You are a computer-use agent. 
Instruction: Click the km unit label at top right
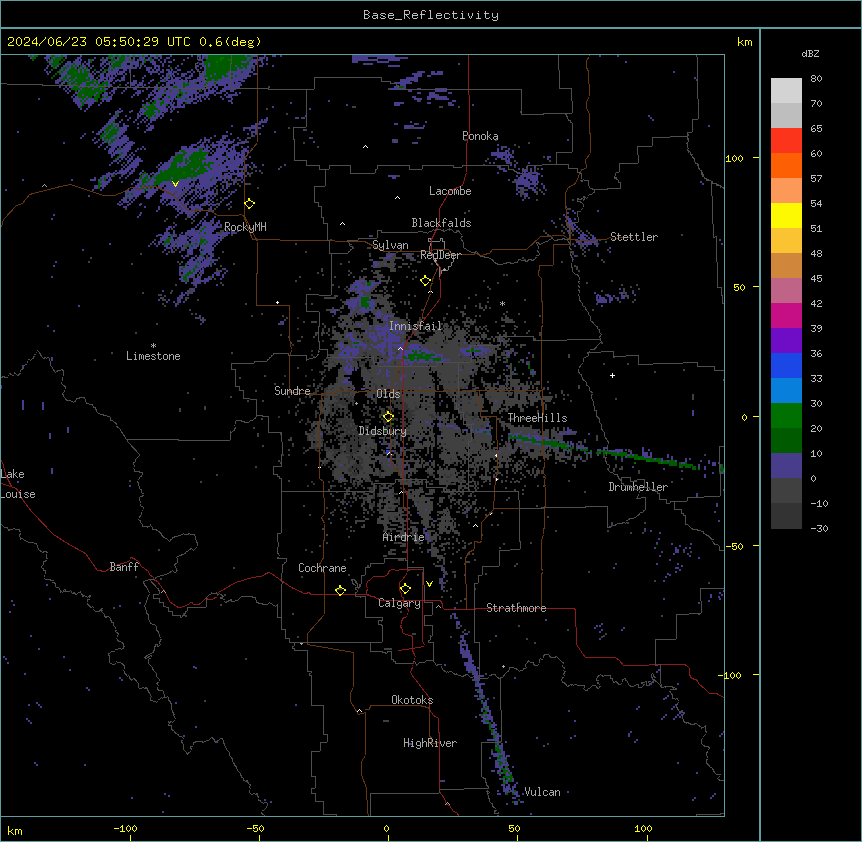(744, 42)
